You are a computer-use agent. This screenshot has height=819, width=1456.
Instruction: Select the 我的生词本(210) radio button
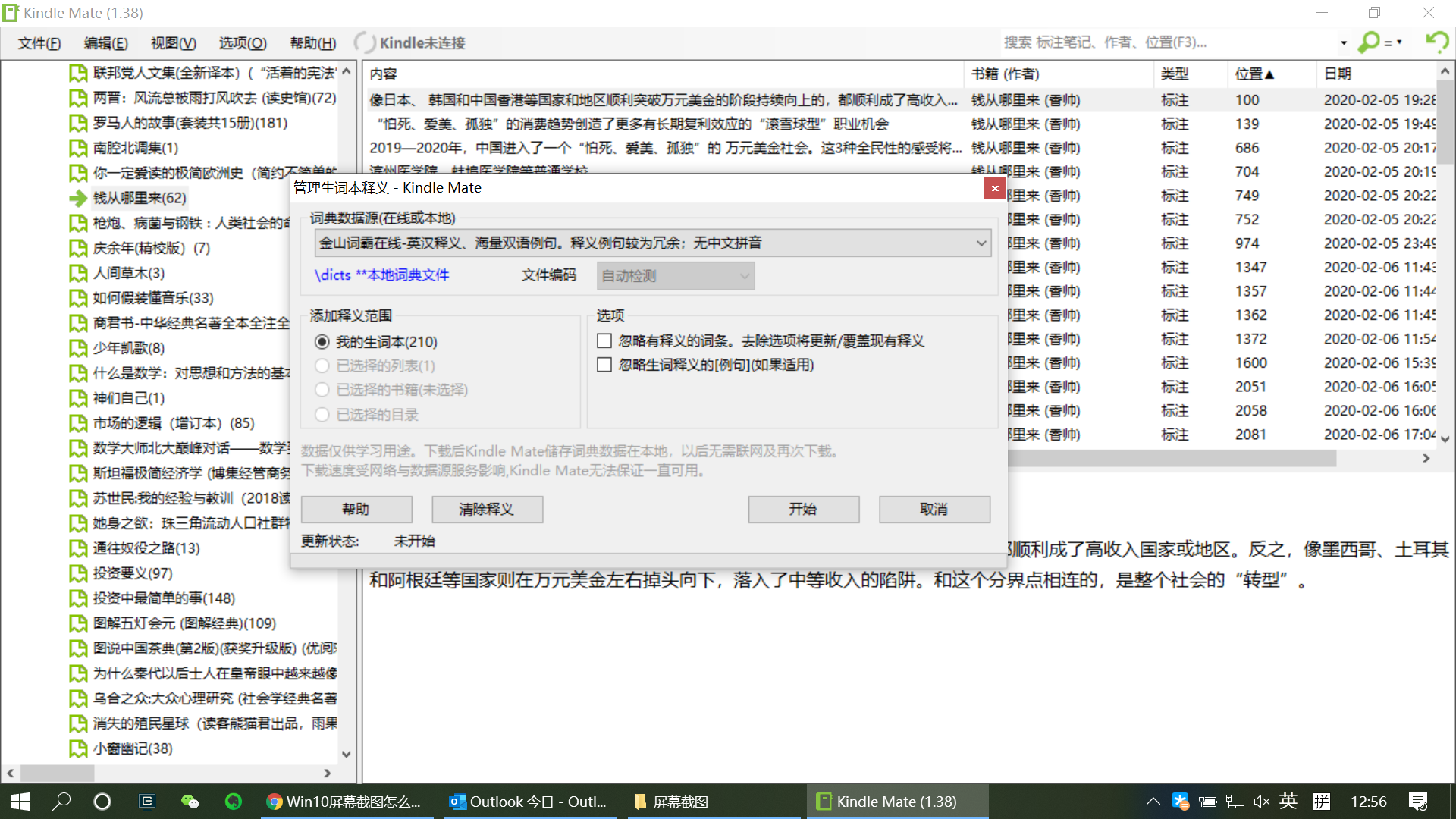pos(322,342)
